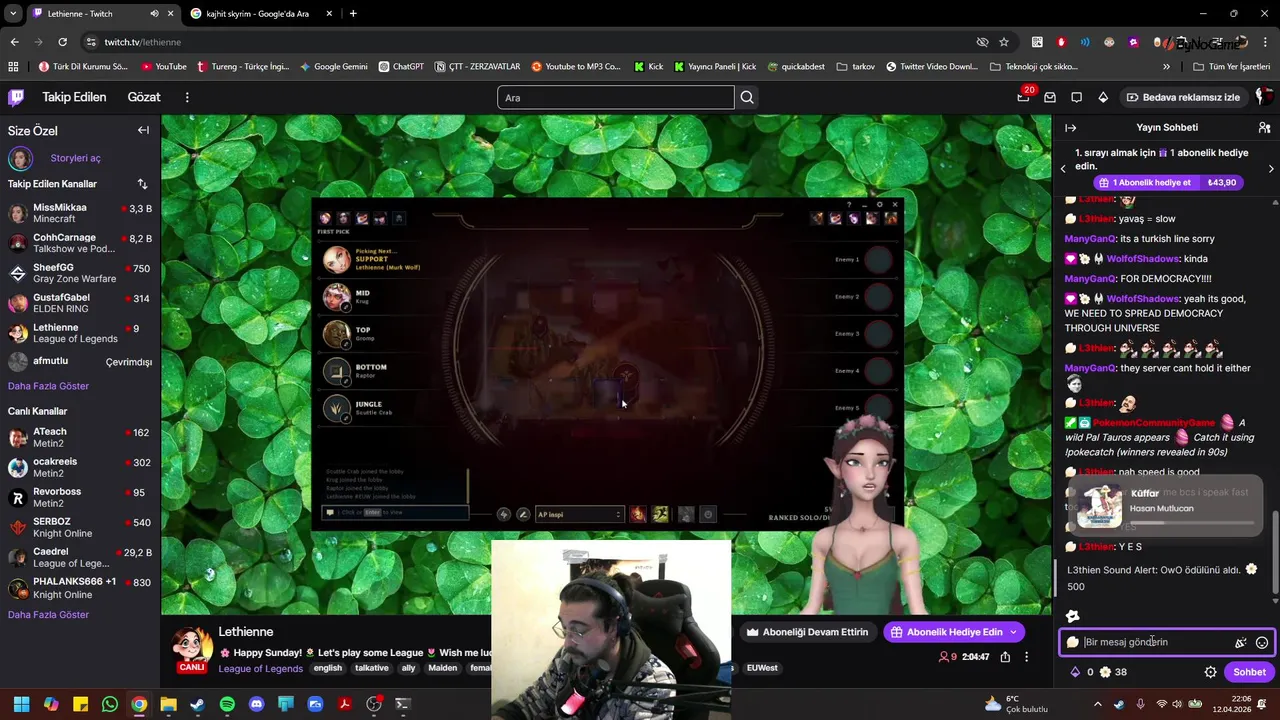Click Aboneliği Devam Ettirin button
Viewport: 1280px width, 720px height.
(807, 632)
